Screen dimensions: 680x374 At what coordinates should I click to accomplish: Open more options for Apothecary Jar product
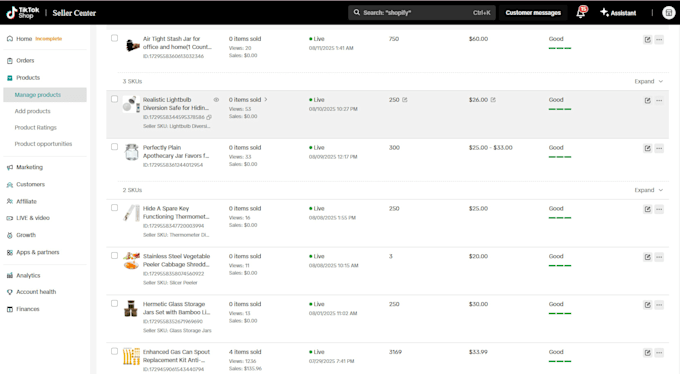pyautogui.click(x=659, y=148)
